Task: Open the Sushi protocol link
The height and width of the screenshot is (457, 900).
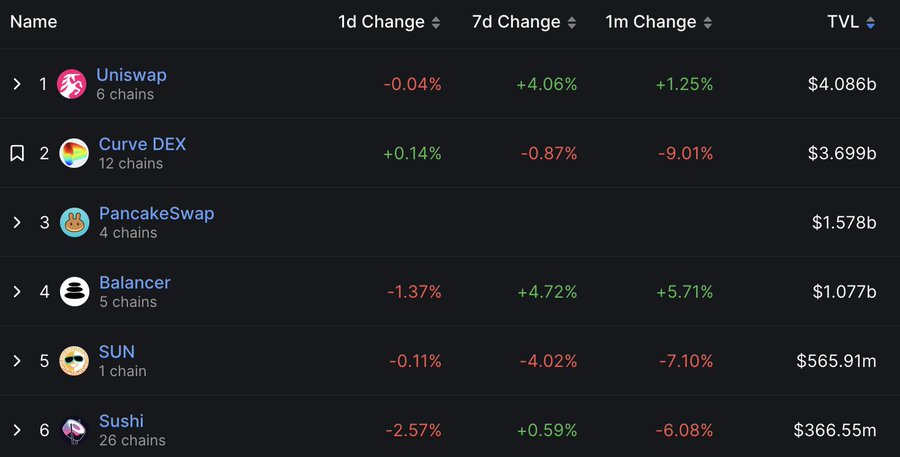Action: [121, 421]
